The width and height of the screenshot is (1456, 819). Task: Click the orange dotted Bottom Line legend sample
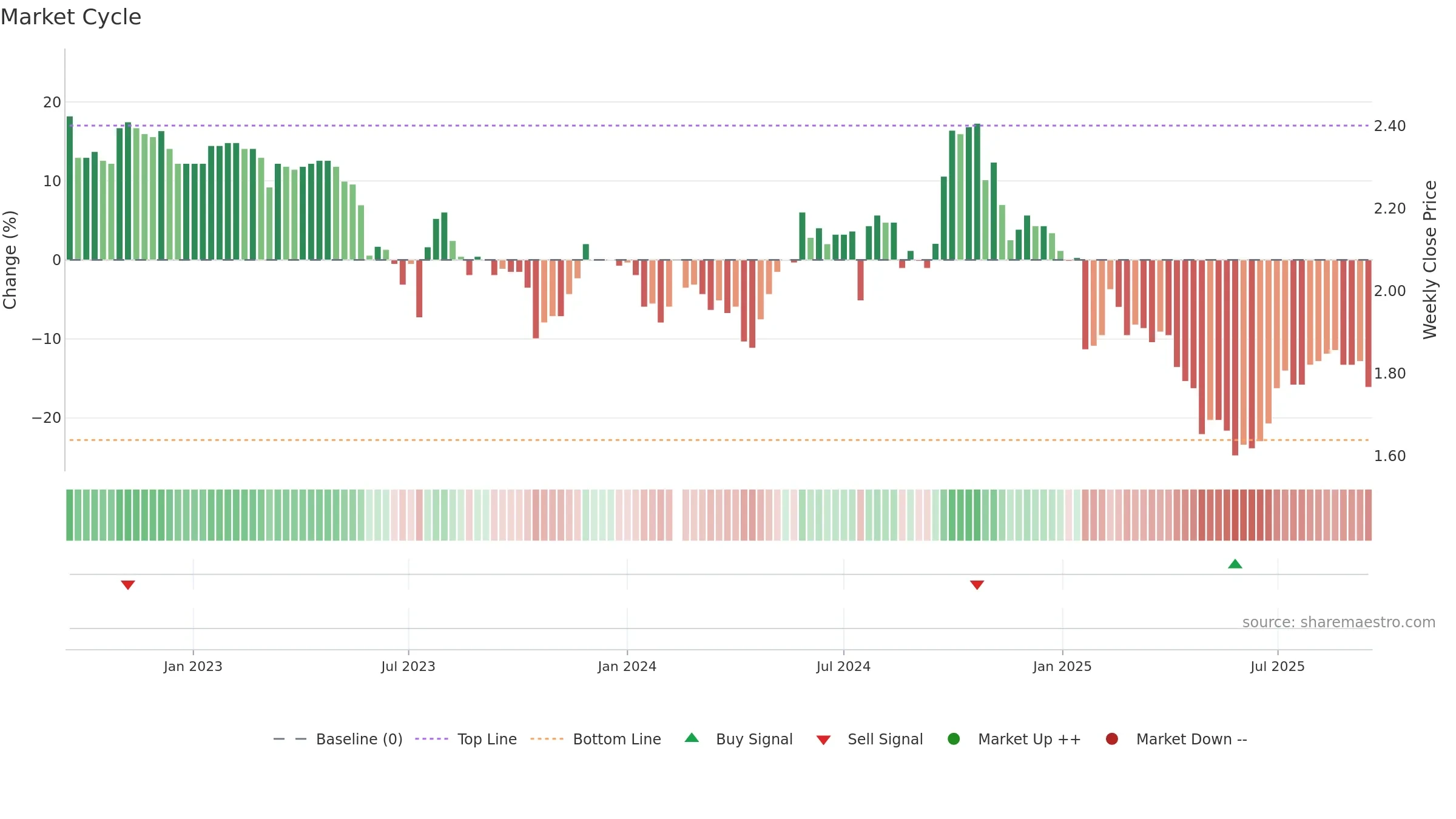tap(547, 739)
